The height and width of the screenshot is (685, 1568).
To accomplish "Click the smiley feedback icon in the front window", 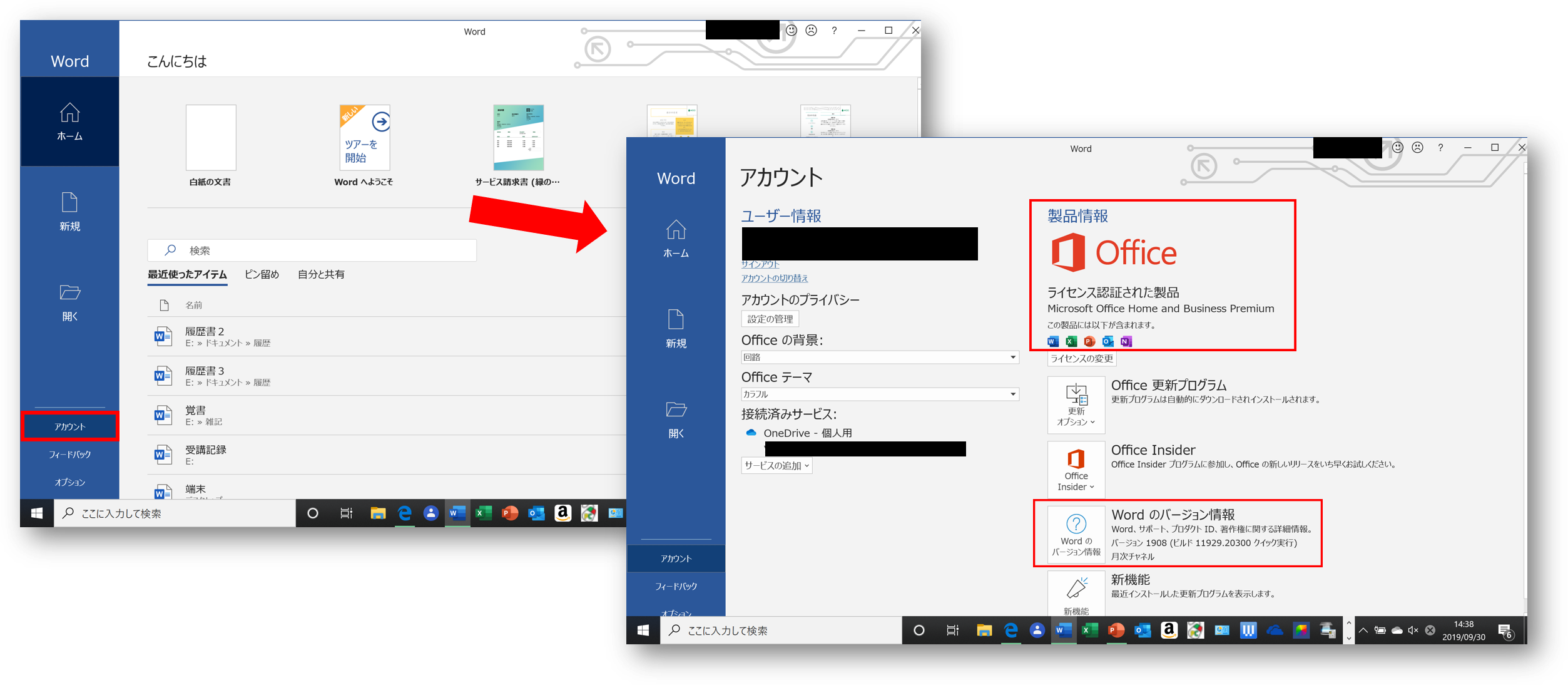I will coord(1398,147).
